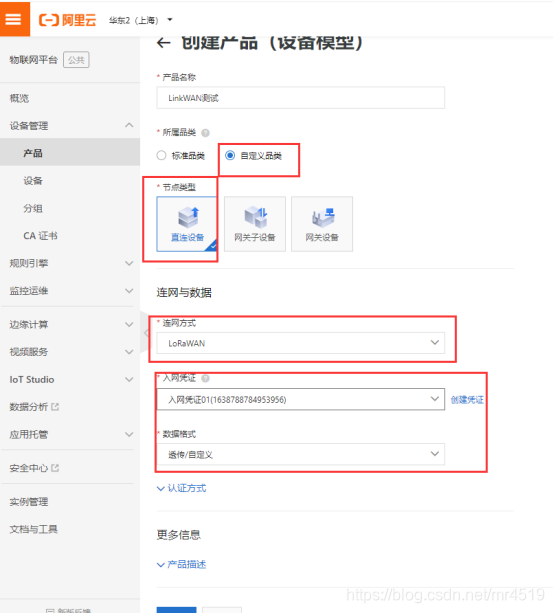
Task: Expand the 规则引擎 menu
Action: coord(70,263)
